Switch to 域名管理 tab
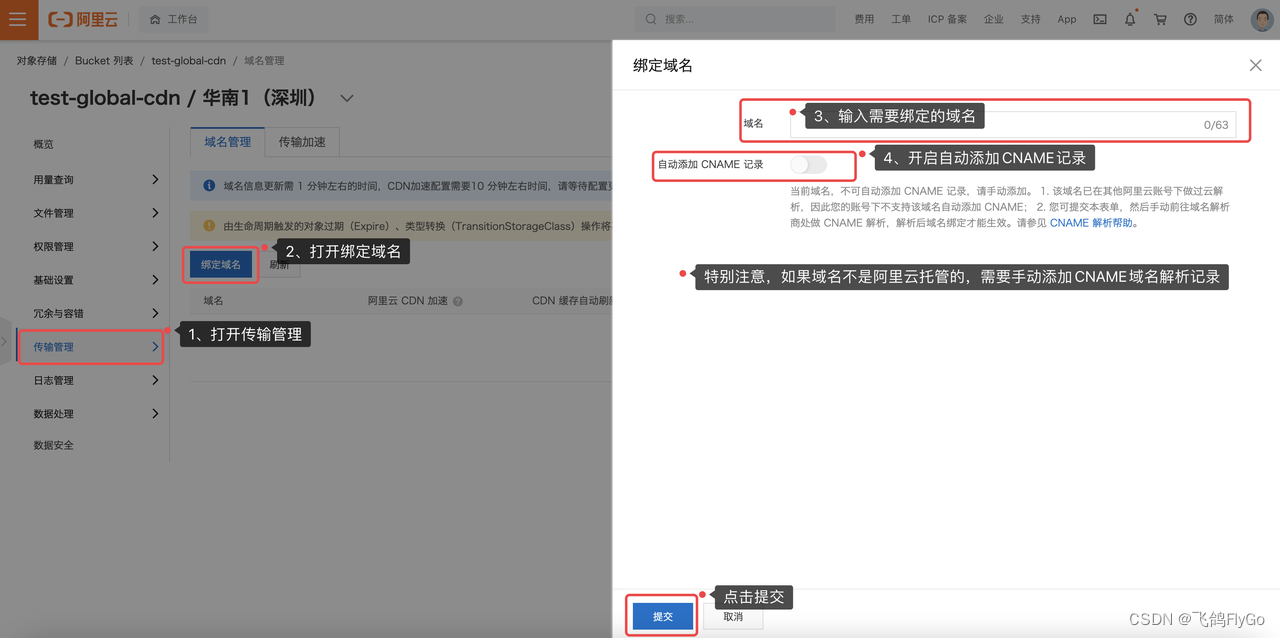 [228, 142]
